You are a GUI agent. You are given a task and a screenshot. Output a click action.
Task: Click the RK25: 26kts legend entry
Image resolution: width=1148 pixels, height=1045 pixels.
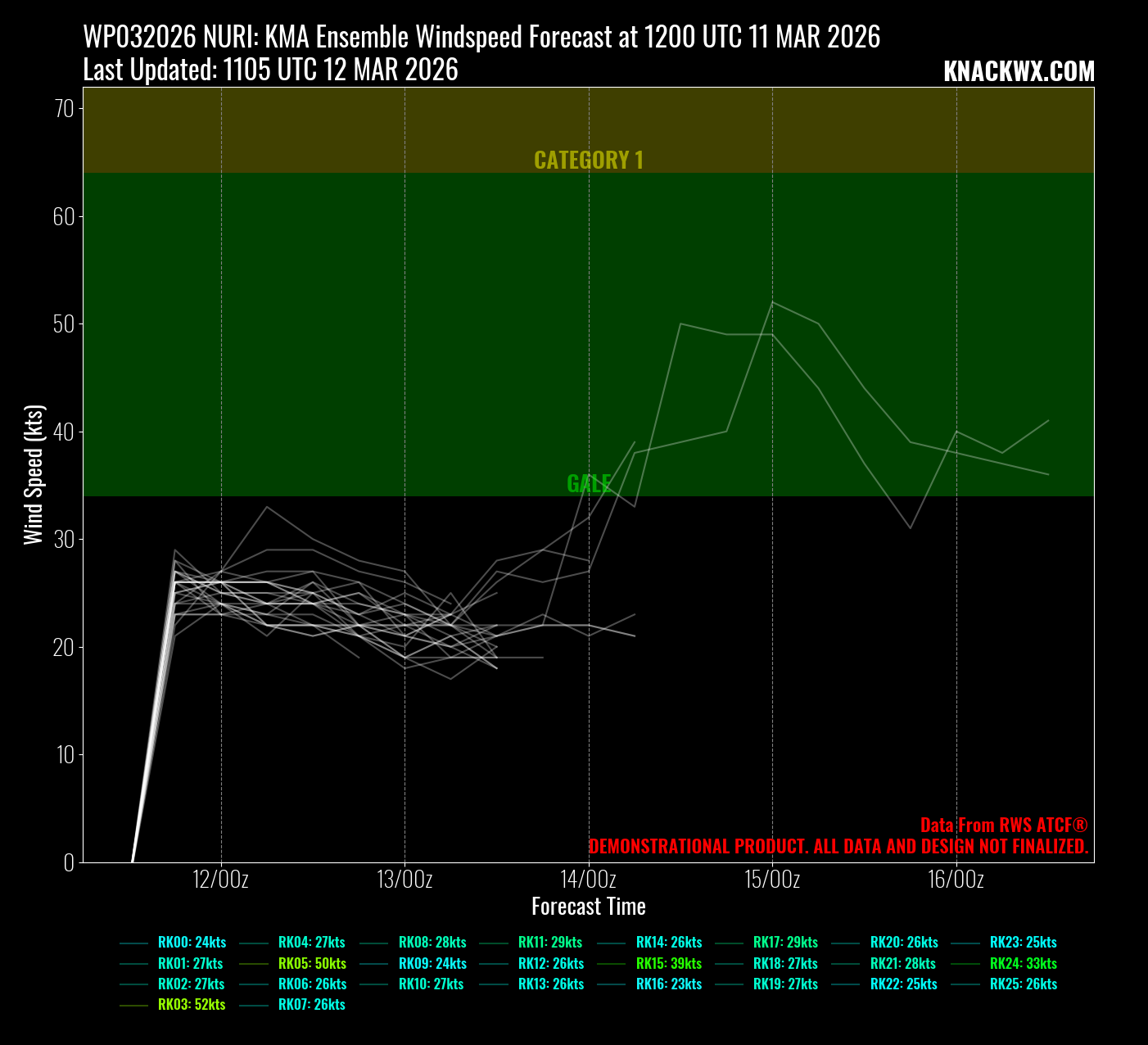(x=1023, y=984)
